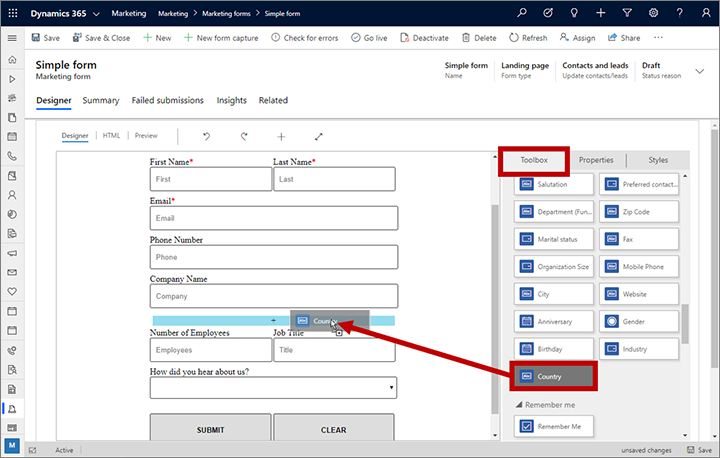Click the hamburger menu icon in sidebar
720x458 pixels.
(12, 38)
